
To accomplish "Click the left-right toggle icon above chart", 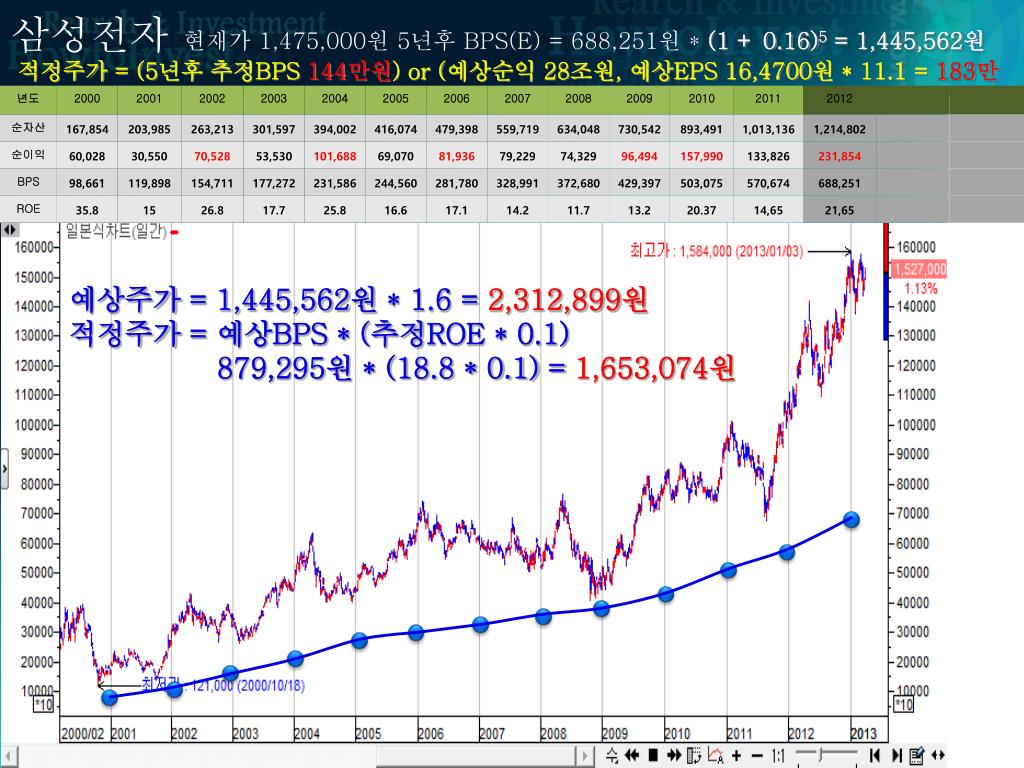I will pyautogui.click(x=9, y=230).
